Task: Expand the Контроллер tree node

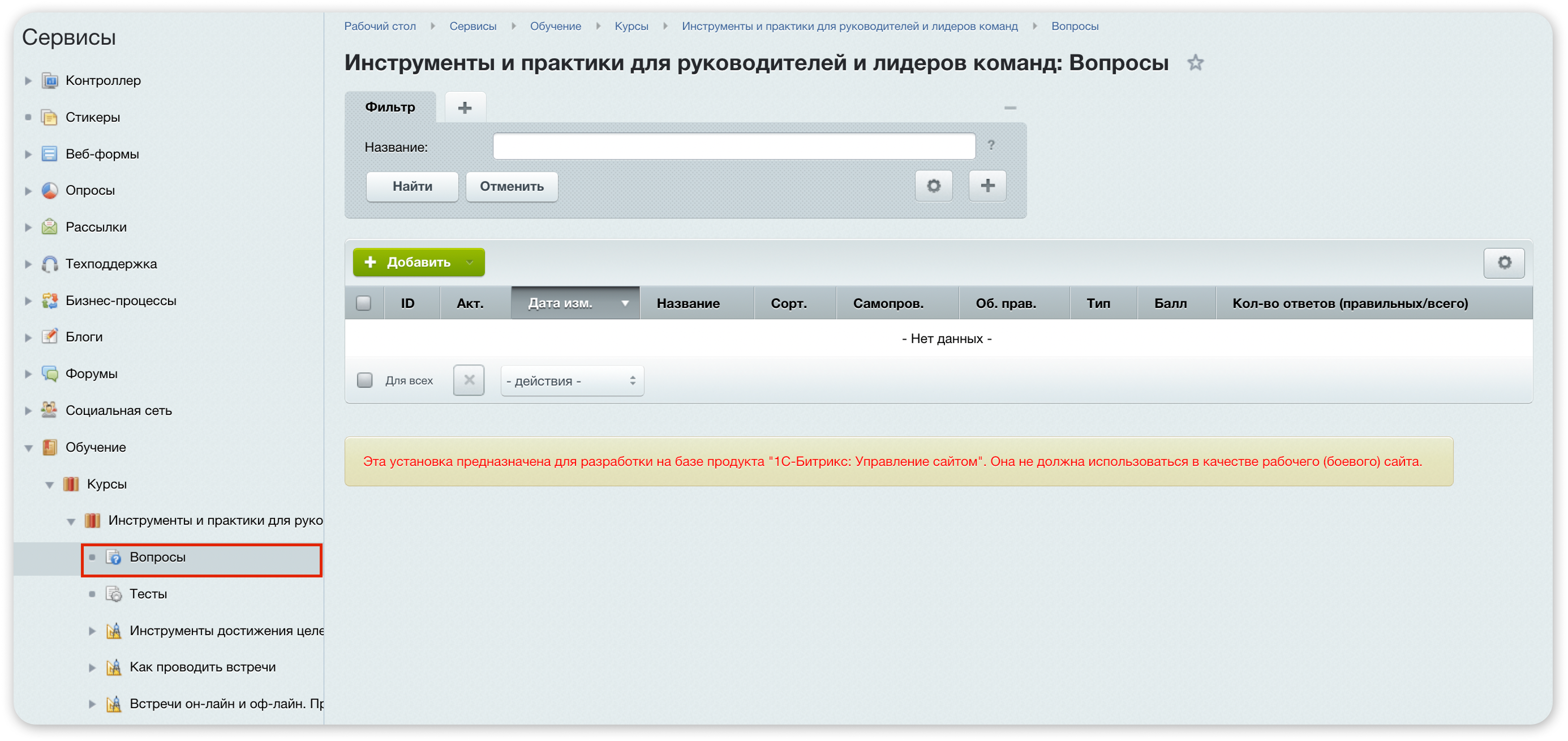Action: point(28,80)
